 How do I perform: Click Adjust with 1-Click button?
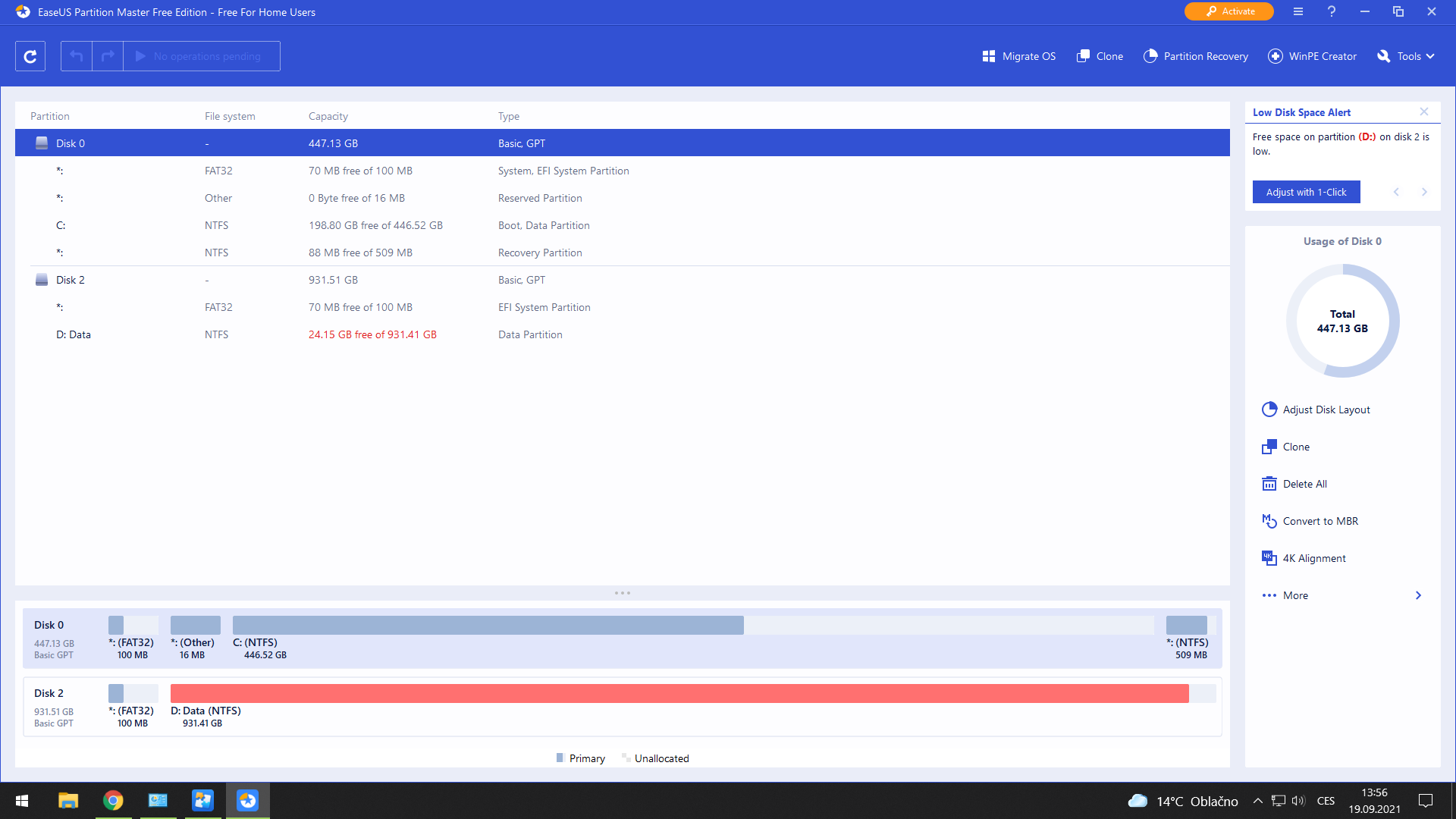[x=1306, y=192]
